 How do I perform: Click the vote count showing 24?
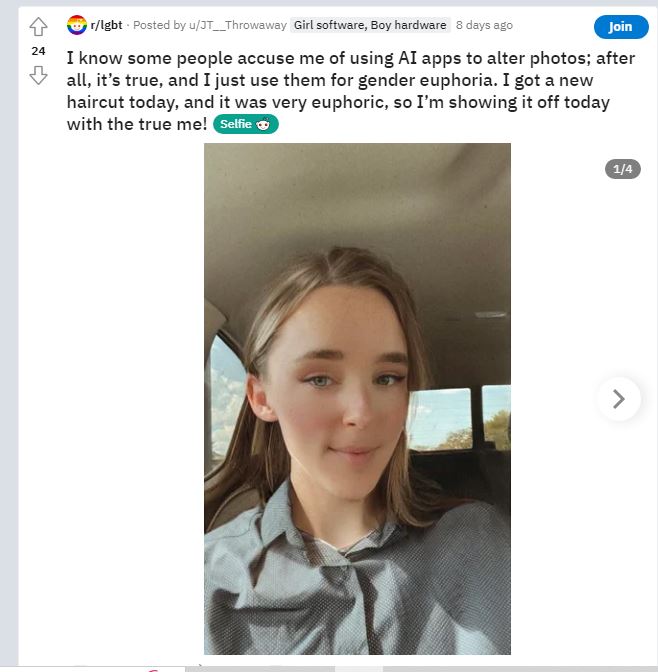(x=38, y=51)
